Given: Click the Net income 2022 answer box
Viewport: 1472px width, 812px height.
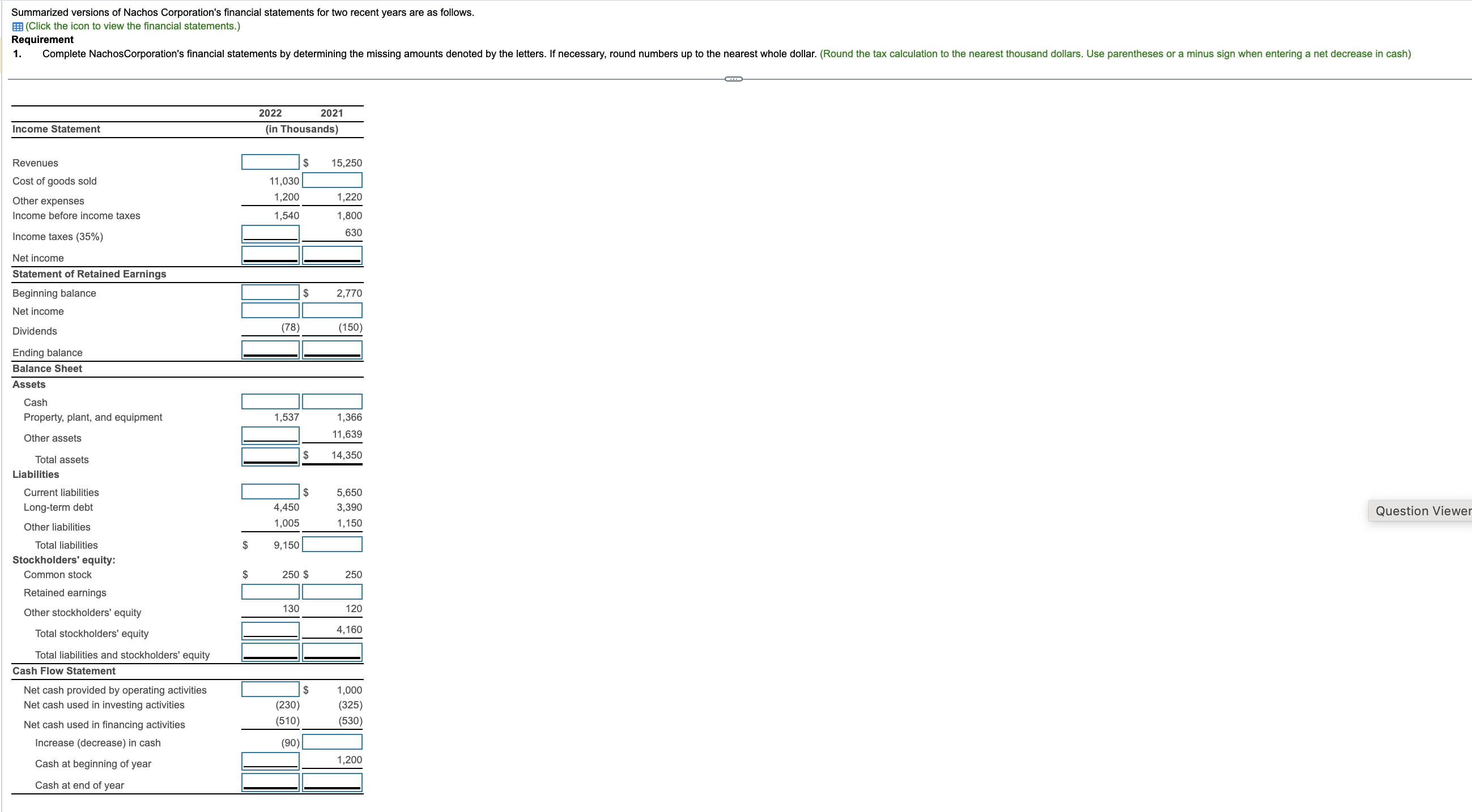Looking at the screenshot, I should 270,255.
